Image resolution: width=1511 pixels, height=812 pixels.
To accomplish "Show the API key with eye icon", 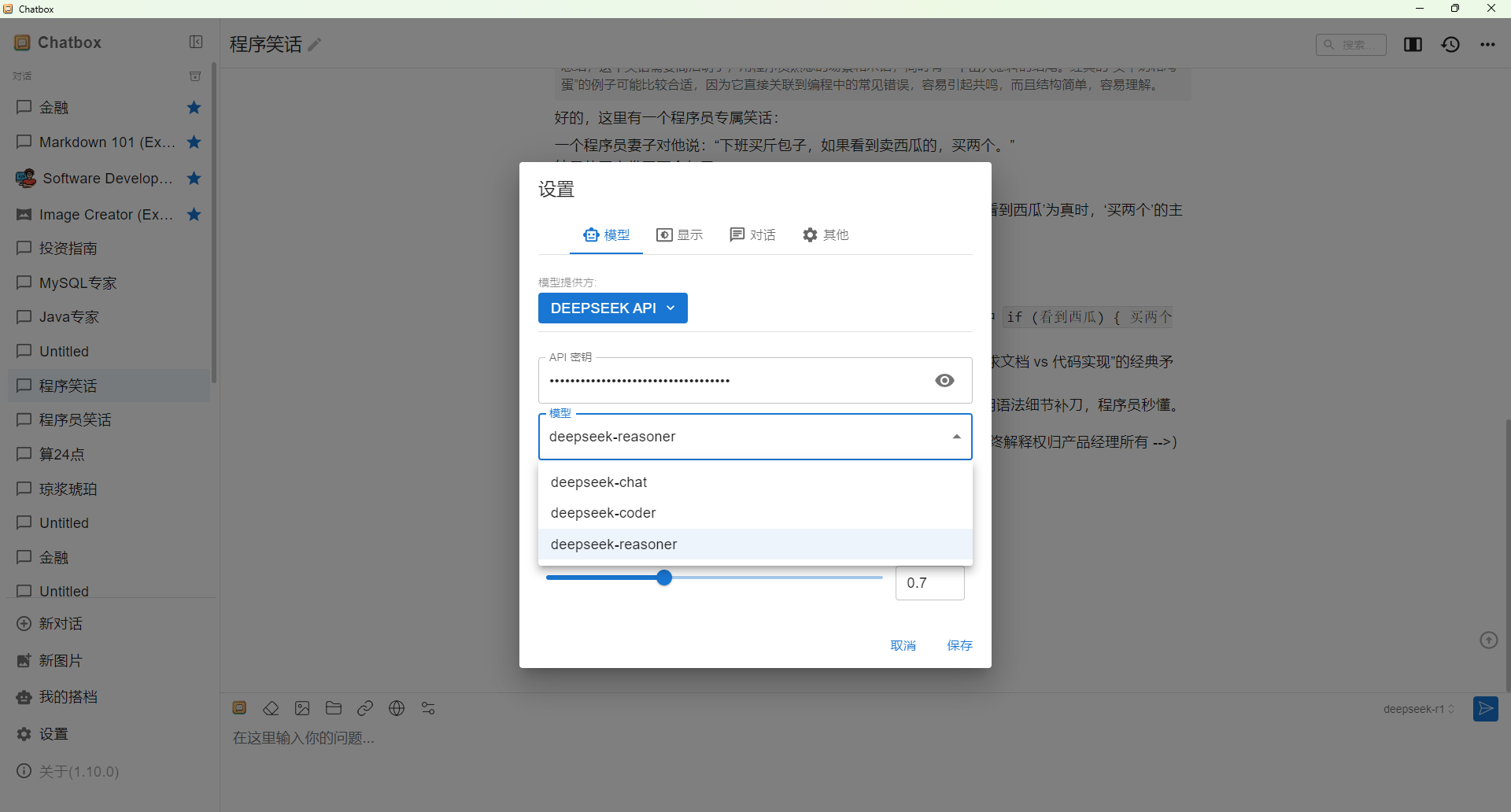I will pos(944,381).
